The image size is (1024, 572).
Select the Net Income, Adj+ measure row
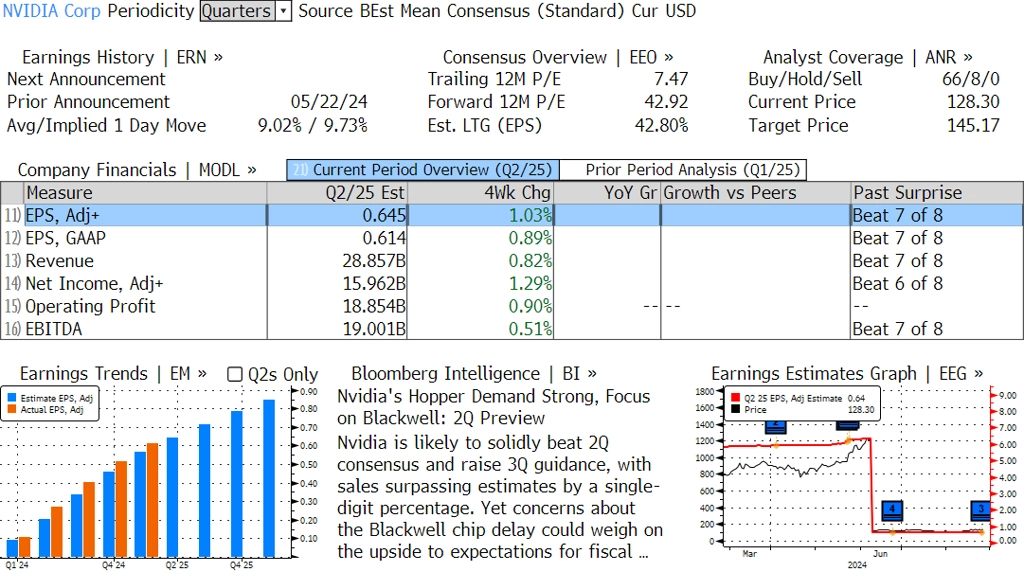click(x=512, y=284)
